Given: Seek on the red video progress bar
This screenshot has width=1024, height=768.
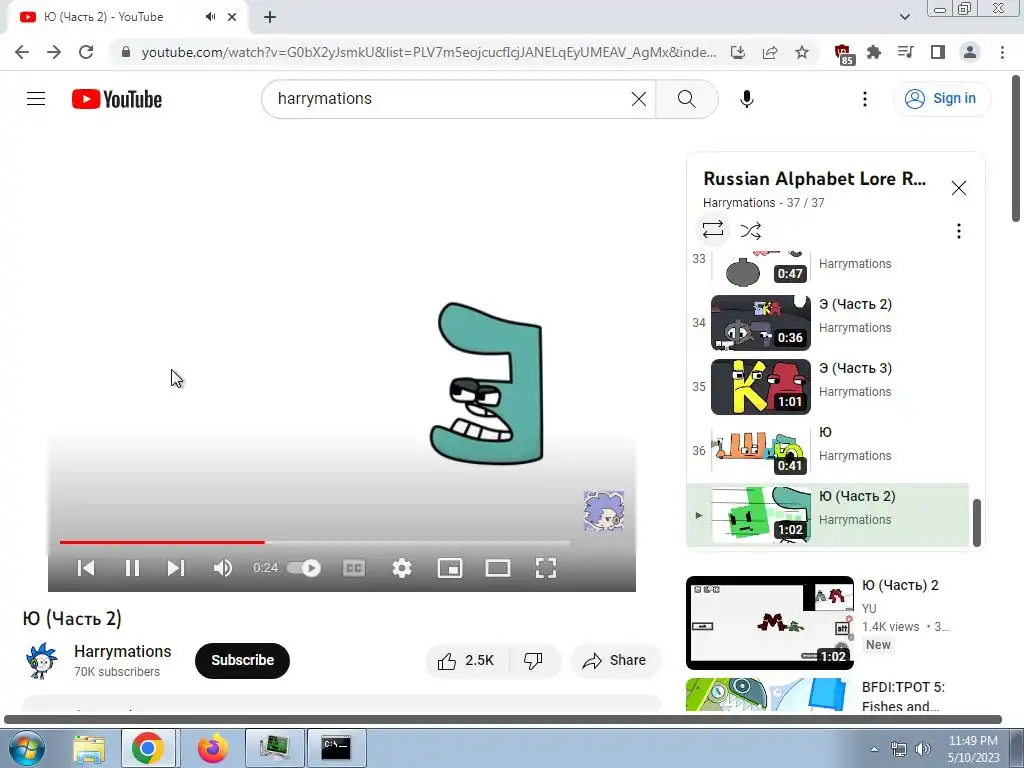Looking at the screenshot, I should [x=315, y=542].
